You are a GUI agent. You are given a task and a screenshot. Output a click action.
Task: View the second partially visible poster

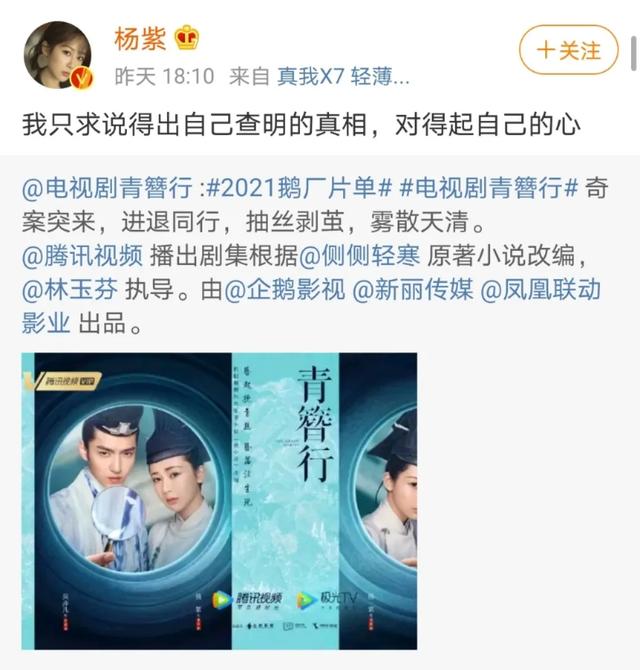click(x=378, y=501)
